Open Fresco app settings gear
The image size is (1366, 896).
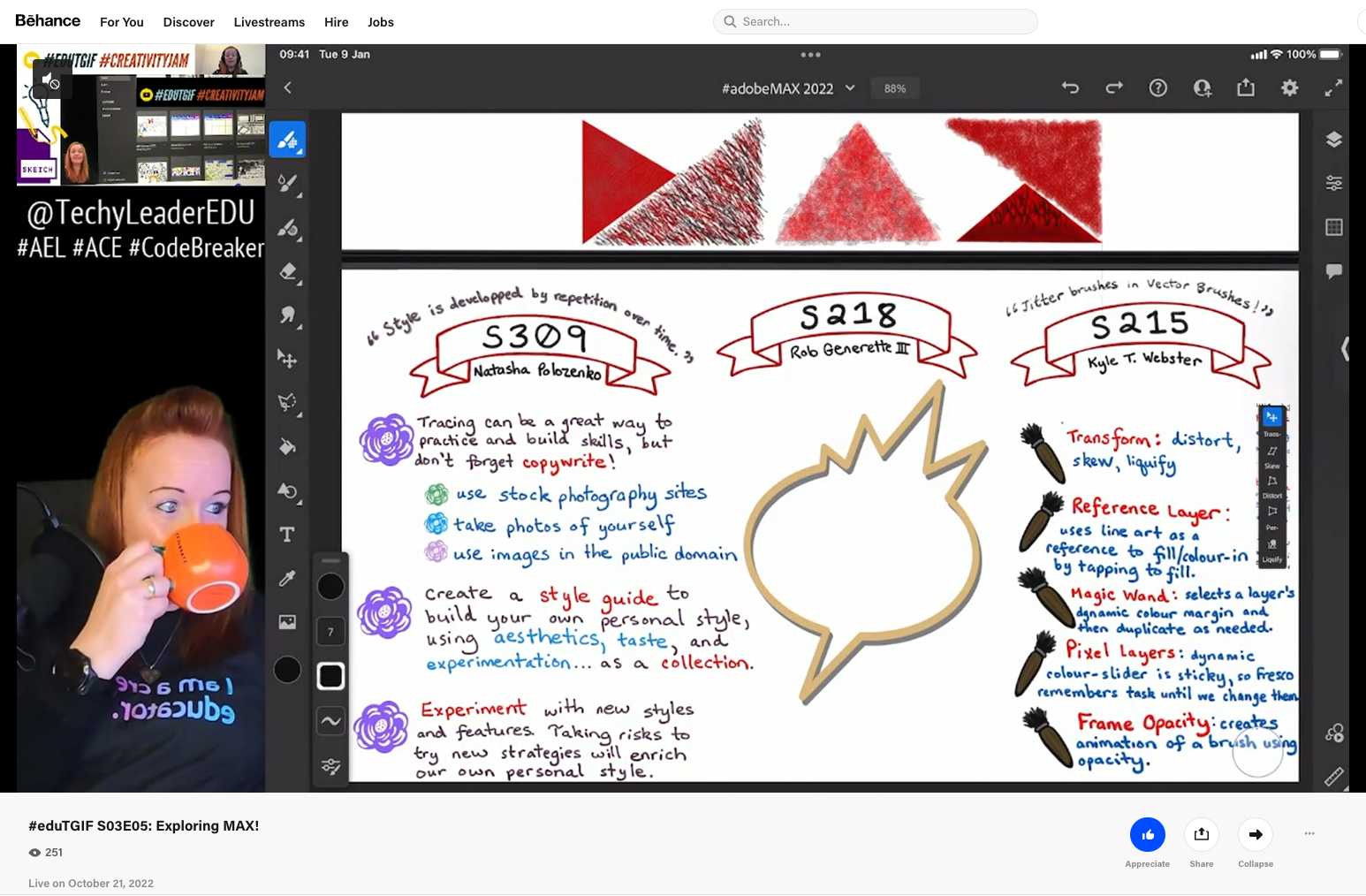tap(1290, 87)
